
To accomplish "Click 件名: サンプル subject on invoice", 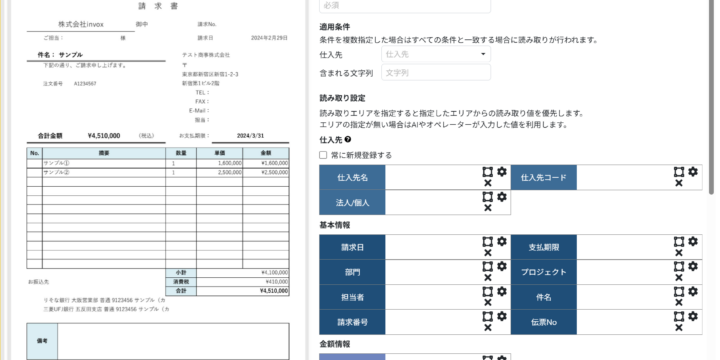I will pyautogui.click(x=61, y=55).
